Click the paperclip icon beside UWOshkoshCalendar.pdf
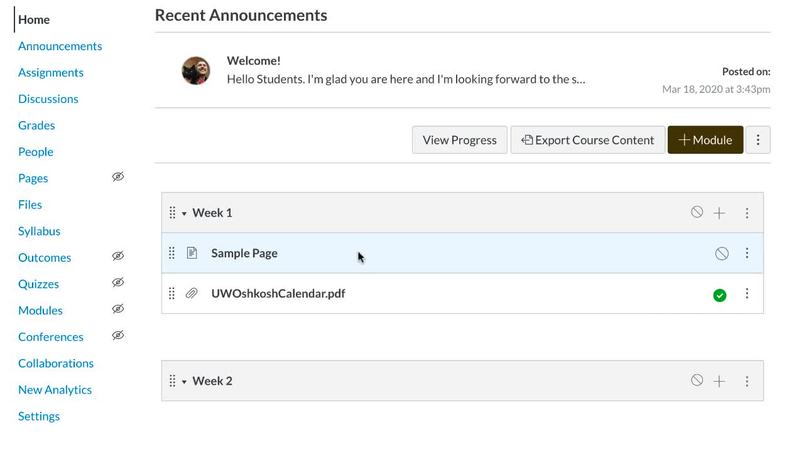This screenshot has width=804, height=452. pyautogui.click(x=192, y=294)
